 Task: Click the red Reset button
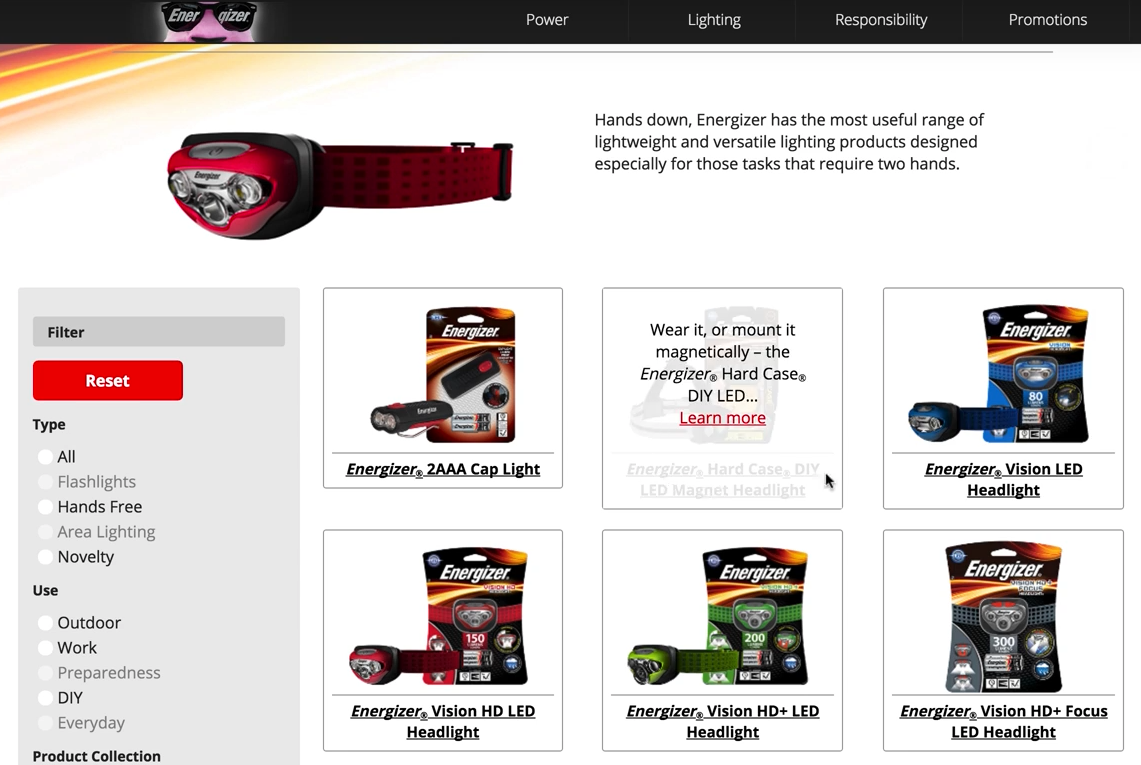tap(108, 381)
